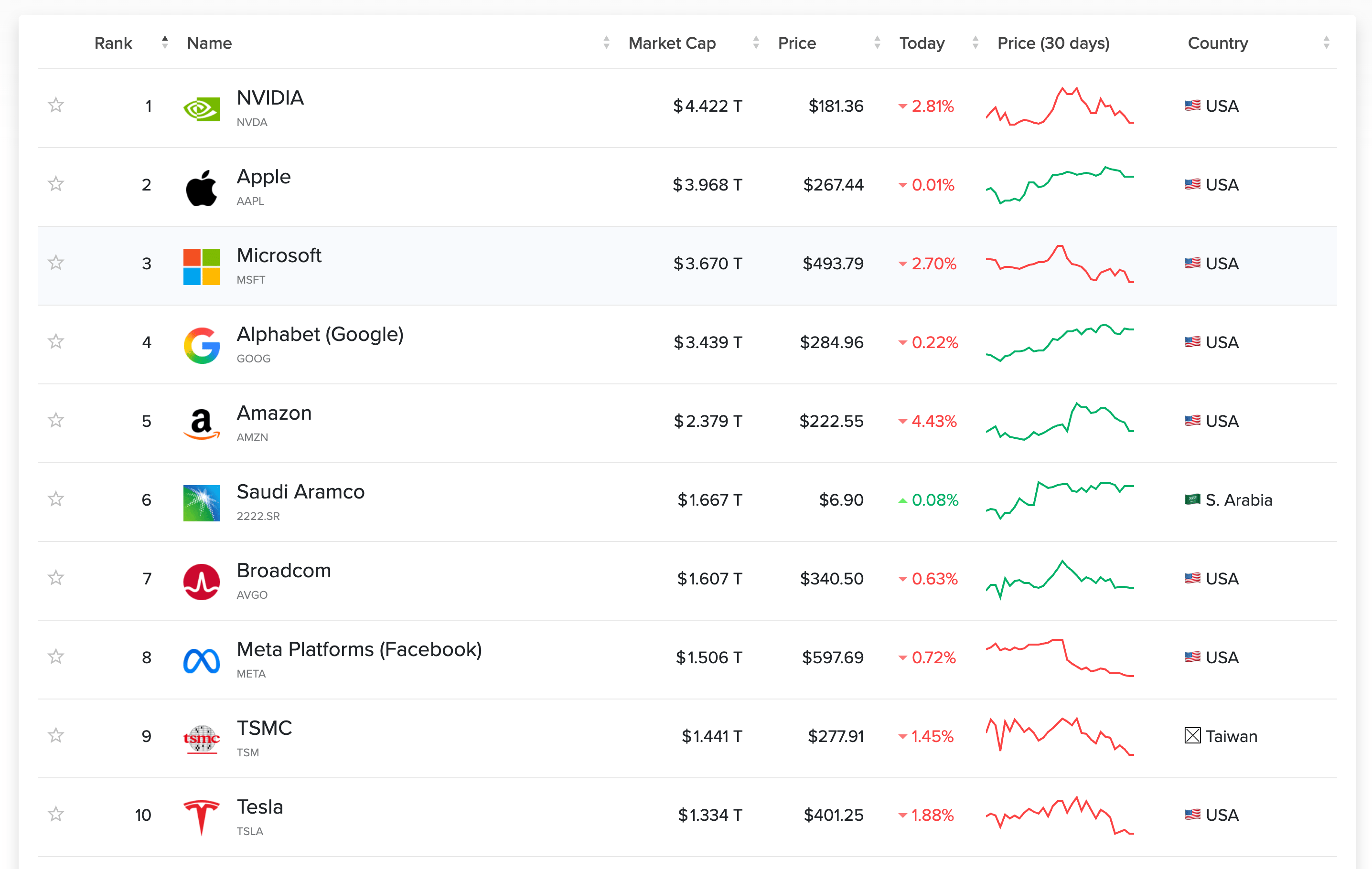Sort table by Market Cap arrows
The image size is (1372, 869).
pos(756,42)
